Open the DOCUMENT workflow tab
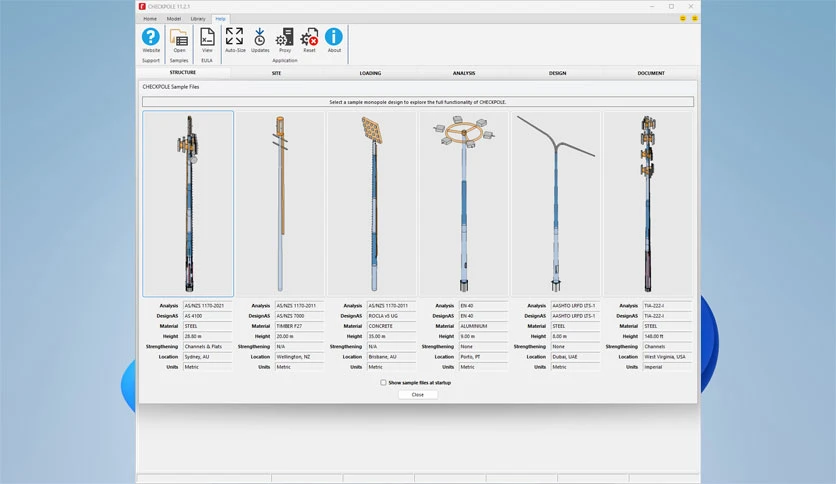 651,73
